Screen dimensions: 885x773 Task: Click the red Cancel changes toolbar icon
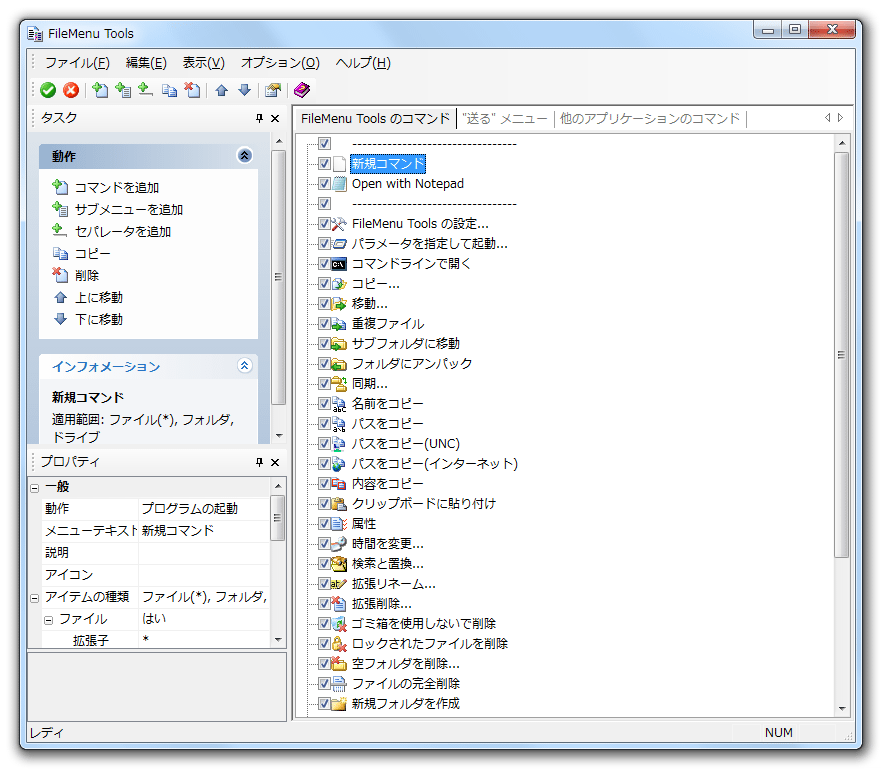[71, 90]
